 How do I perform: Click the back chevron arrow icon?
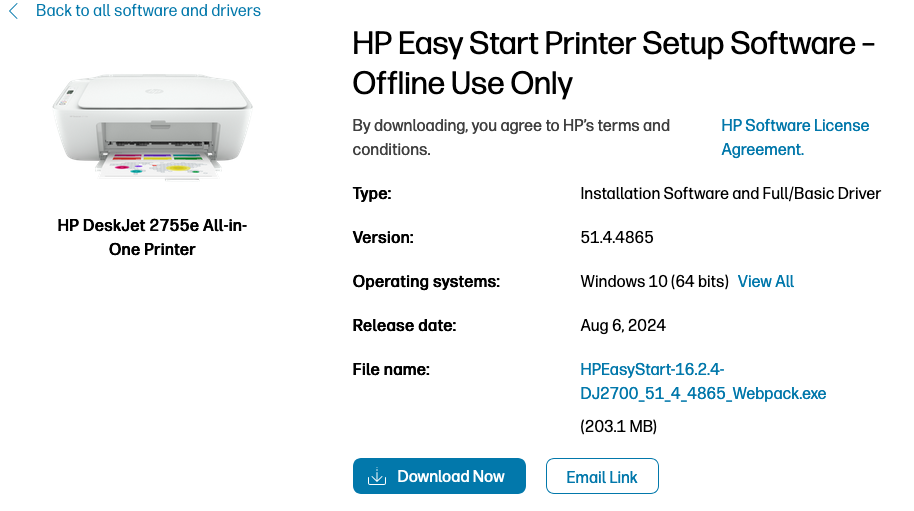pyautogui.click(x=14, y=11)
